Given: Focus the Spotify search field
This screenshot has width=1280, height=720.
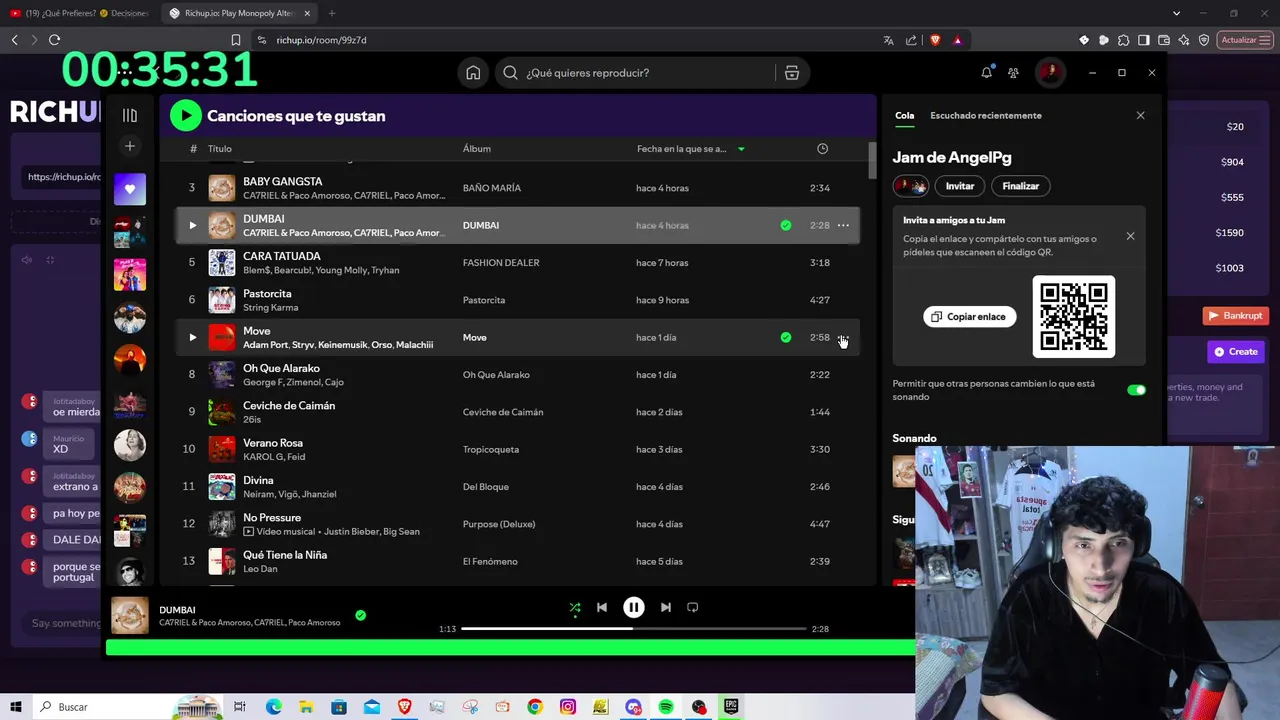Looking at the screenshot, I should coord(636,73).
